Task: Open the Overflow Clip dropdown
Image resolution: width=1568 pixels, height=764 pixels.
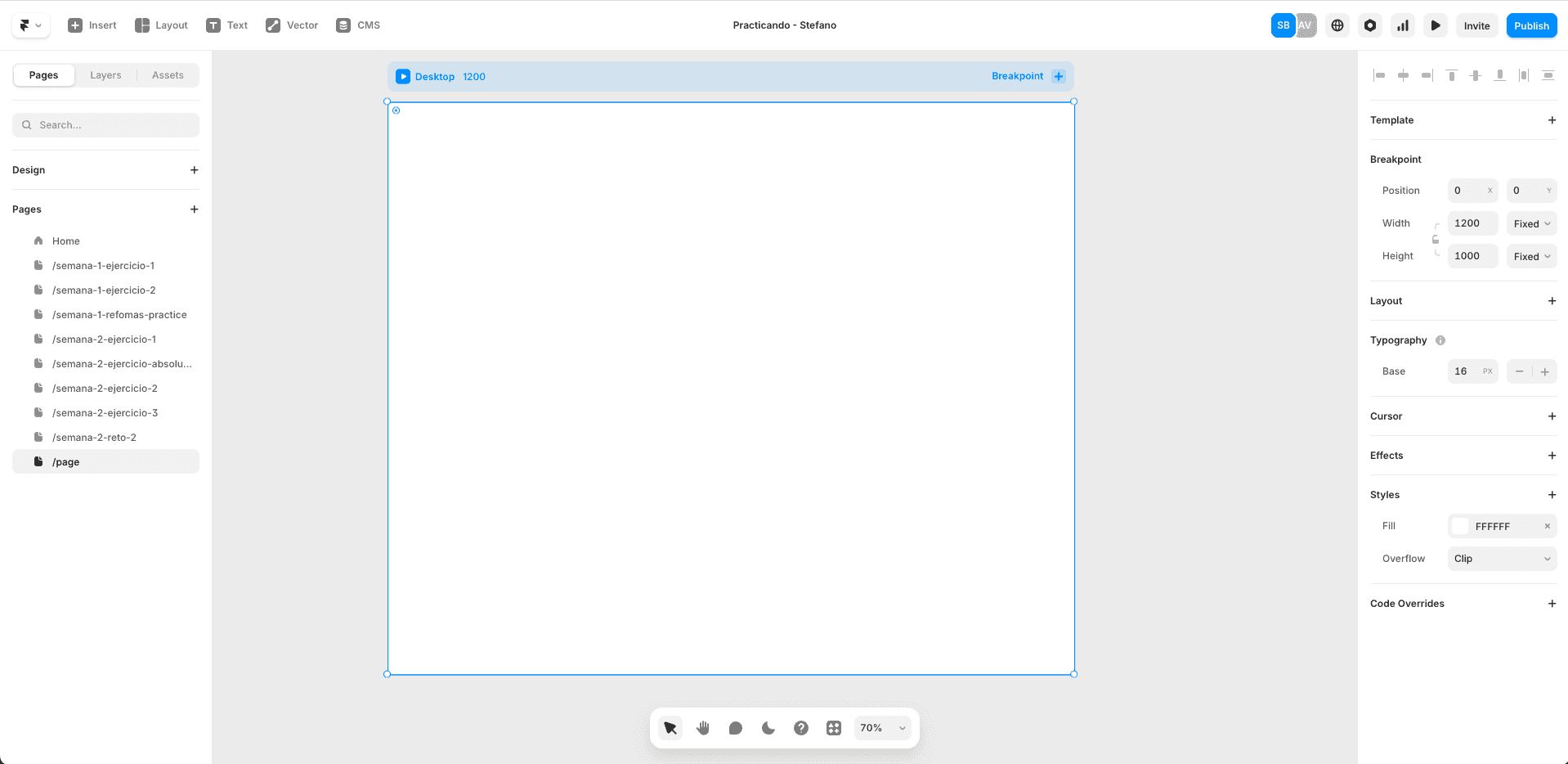Action: pos(1502,559)
